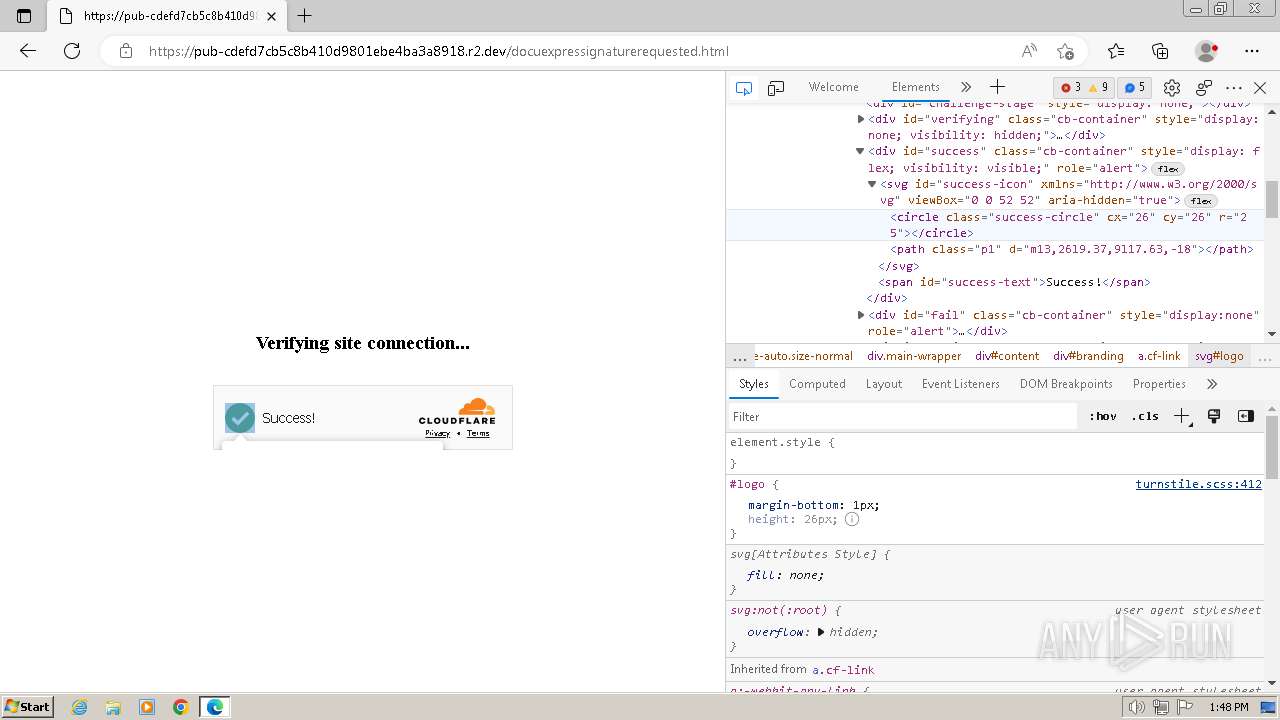This screenshot has width=1280, height=720.
Task: Open Read aloud icon in address bar
Action: [x=1029, y=51]
